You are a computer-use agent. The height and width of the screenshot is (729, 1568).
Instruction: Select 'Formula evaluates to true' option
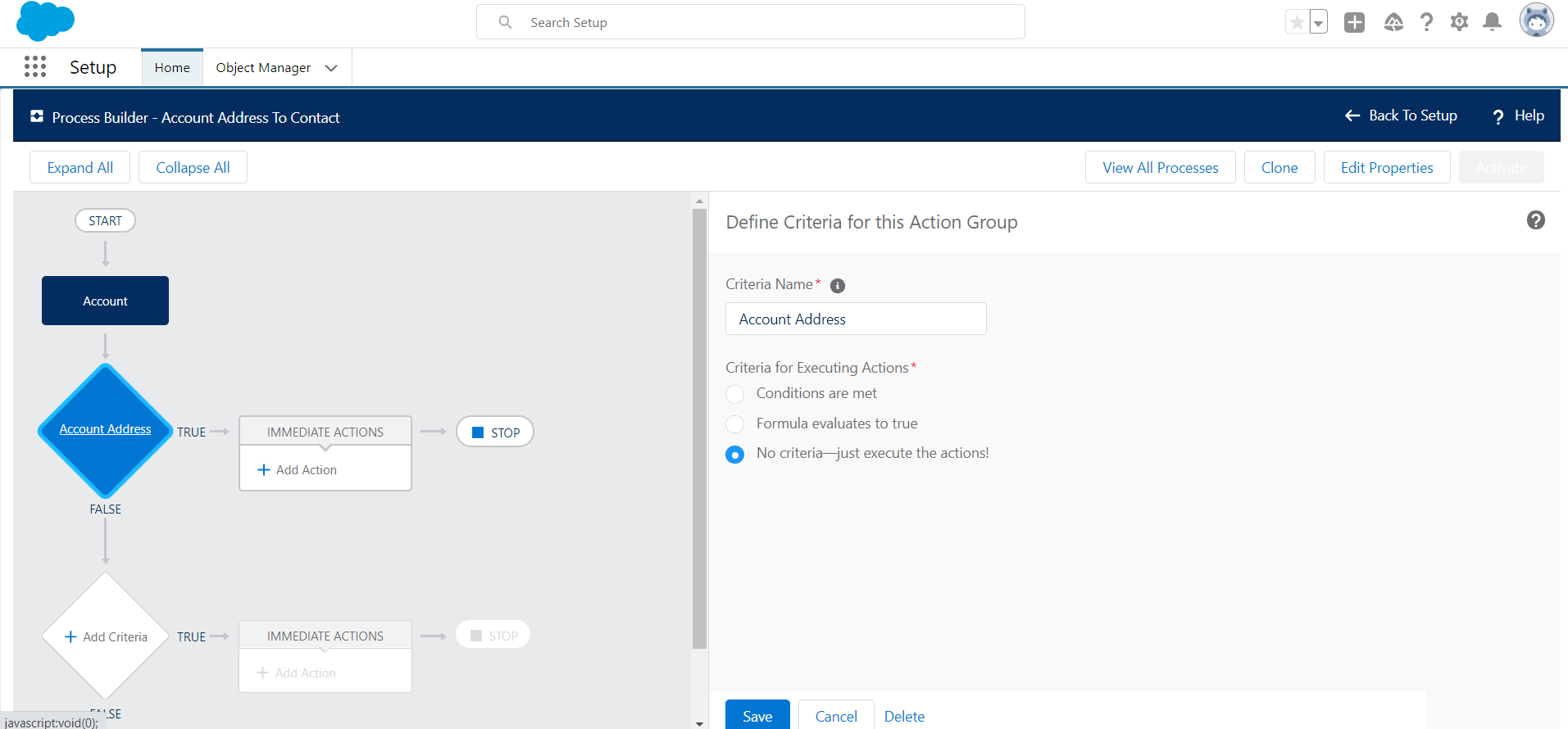pyautogui.click(x=735, y=424)
